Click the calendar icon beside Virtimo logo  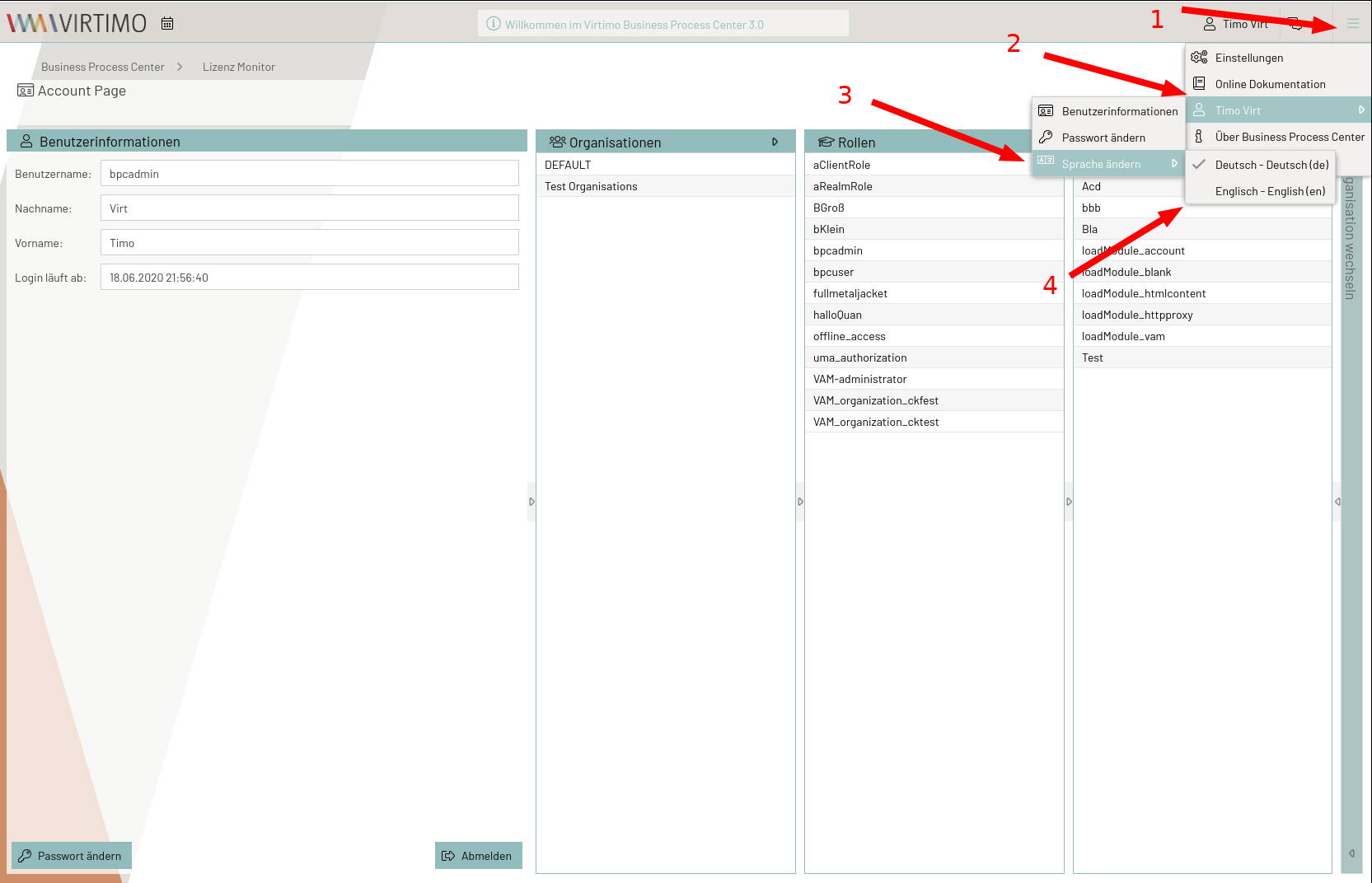[167, 24]
